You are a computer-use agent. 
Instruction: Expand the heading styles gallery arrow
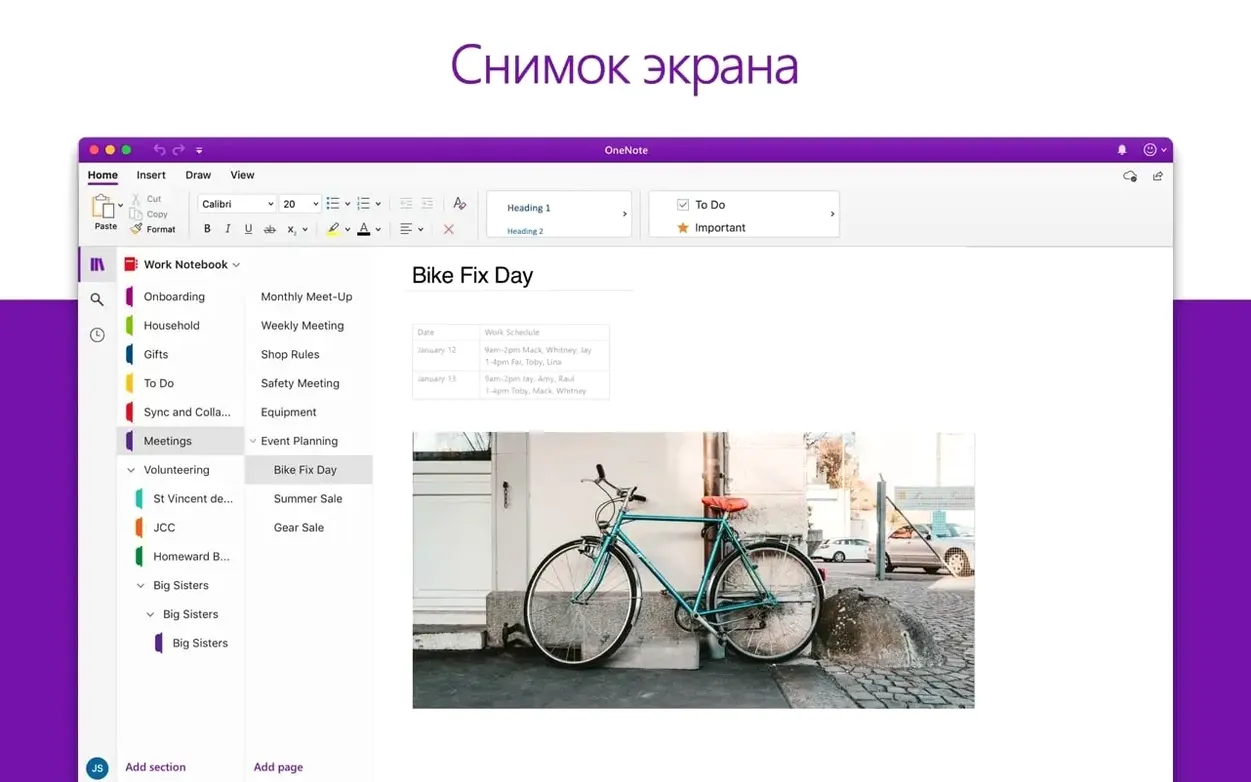pyautogui.click(x=625, y=214)
